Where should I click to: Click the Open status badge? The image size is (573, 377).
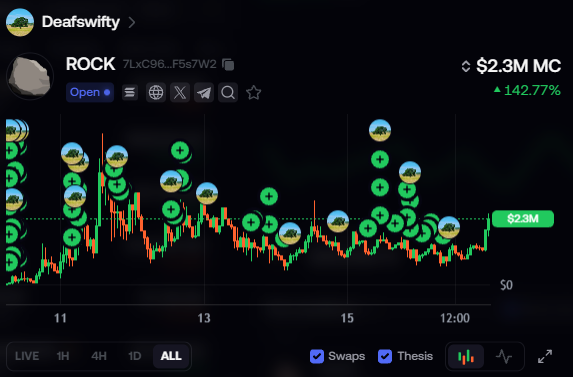[x=90, y=92]
